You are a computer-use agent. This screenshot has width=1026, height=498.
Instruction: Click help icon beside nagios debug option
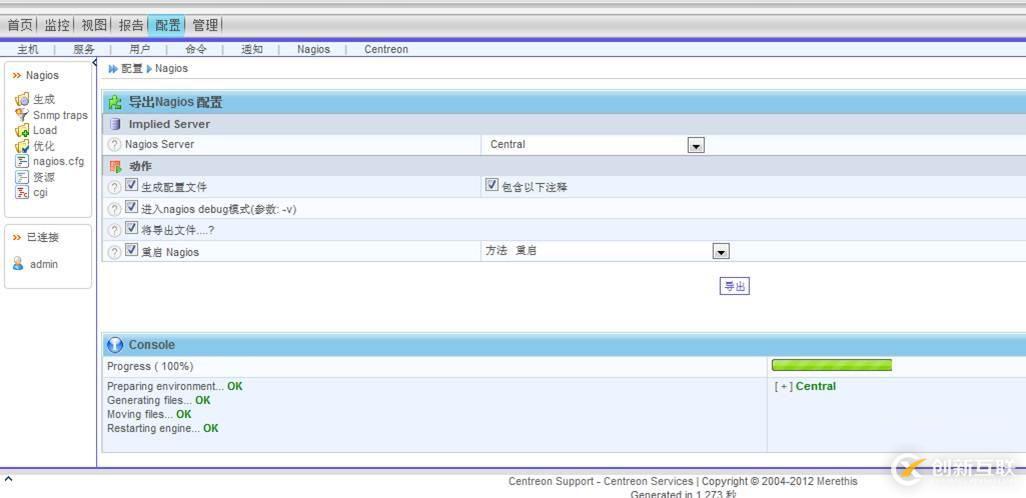coord(115,209)
